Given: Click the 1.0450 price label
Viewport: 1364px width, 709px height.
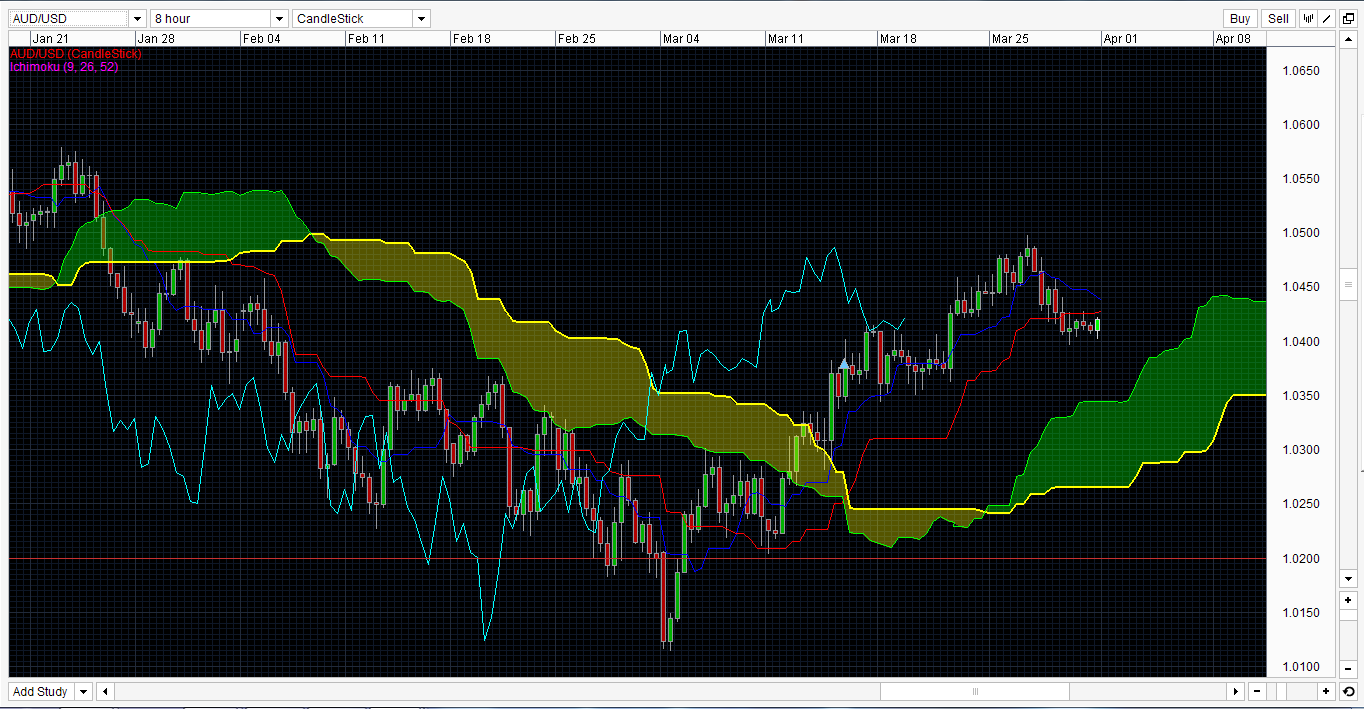Looking at the screenshot, I should [x=1301, y=287].
